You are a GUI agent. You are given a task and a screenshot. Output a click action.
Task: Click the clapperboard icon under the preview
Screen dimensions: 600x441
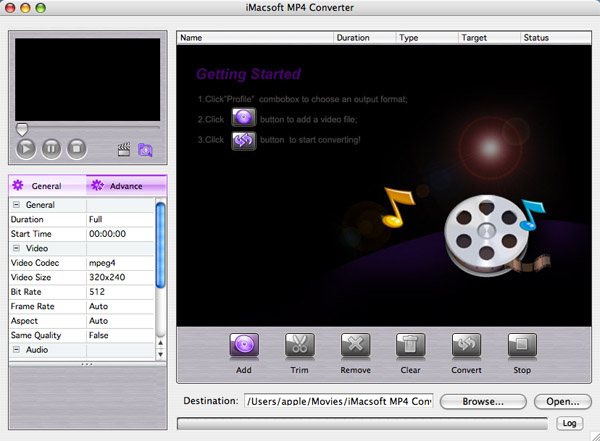[125, 150]
